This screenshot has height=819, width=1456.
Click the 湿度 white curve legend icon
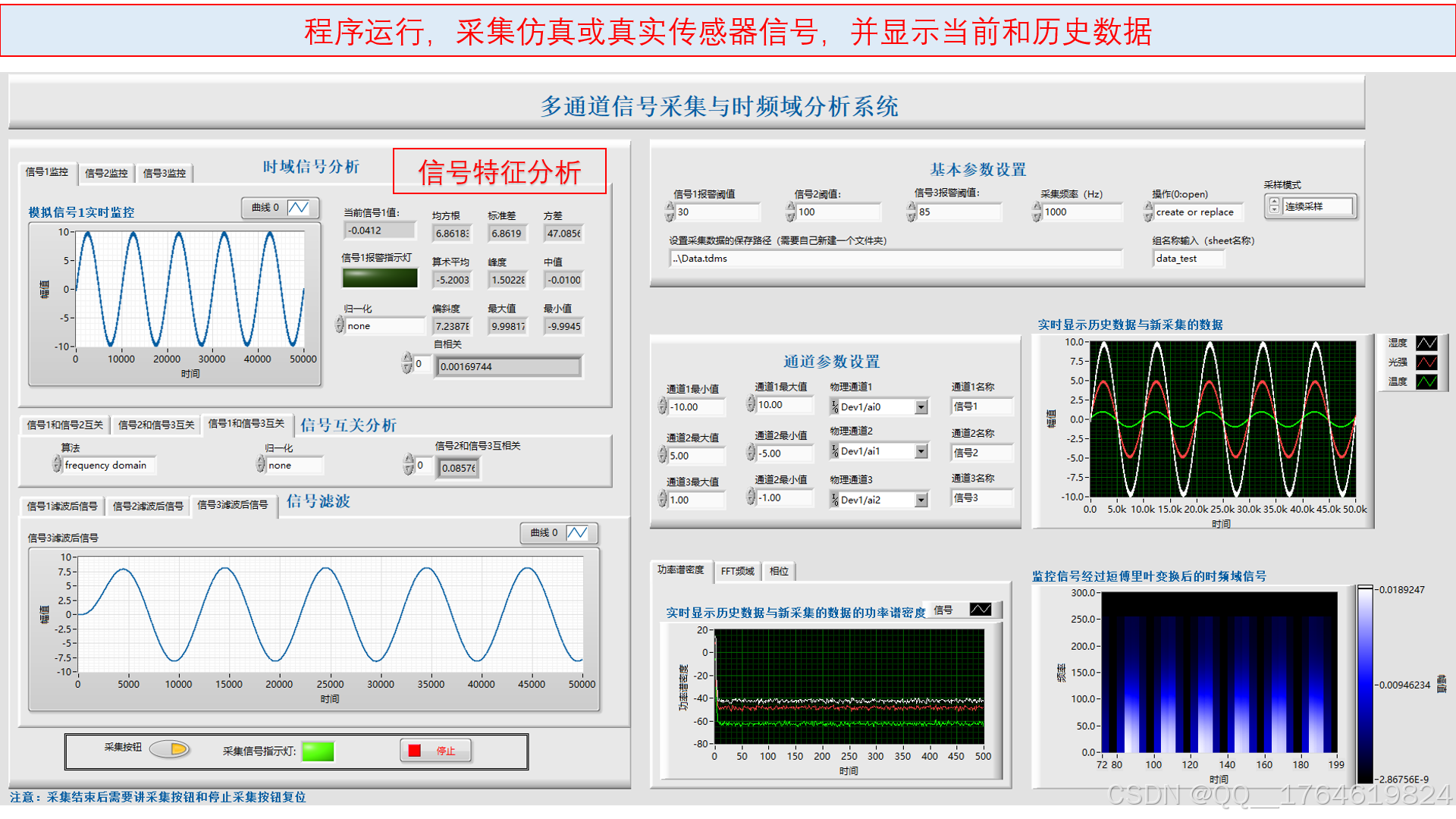tap(1426, 344)
